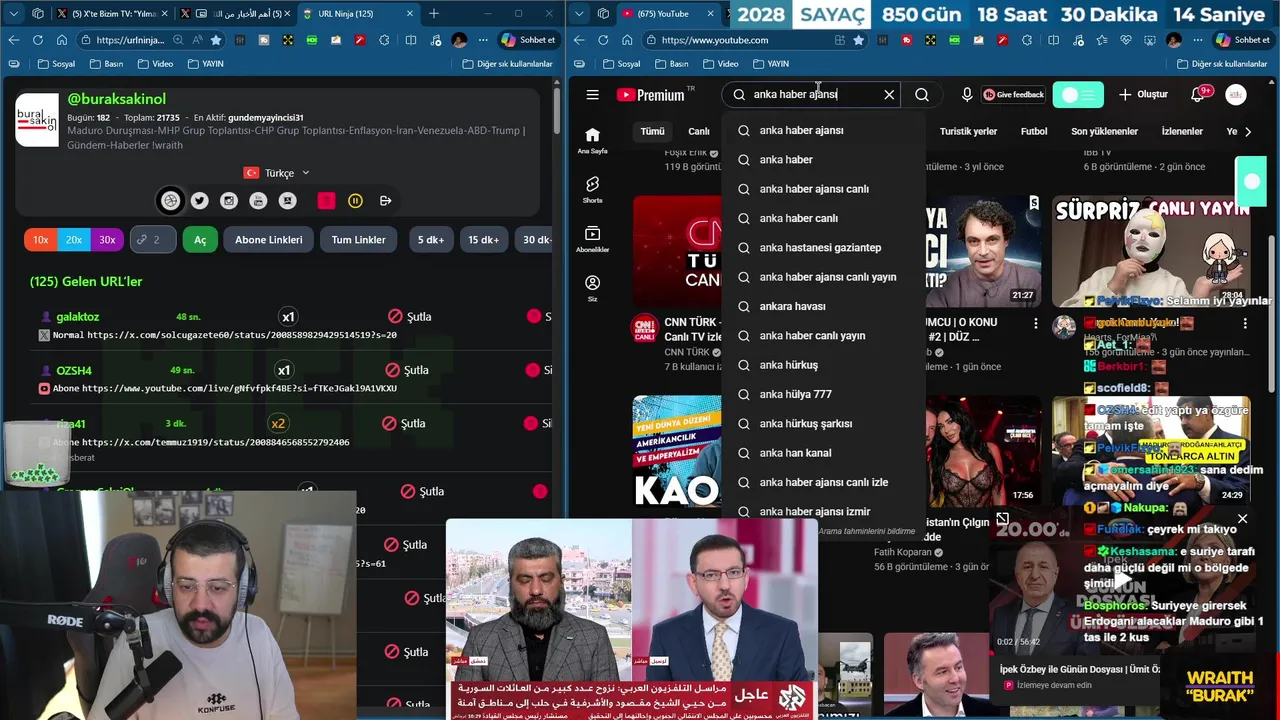Toggle the 15 dk+ filter
1280x720 pixels.
pyautogui.click(x=483, y=240)
